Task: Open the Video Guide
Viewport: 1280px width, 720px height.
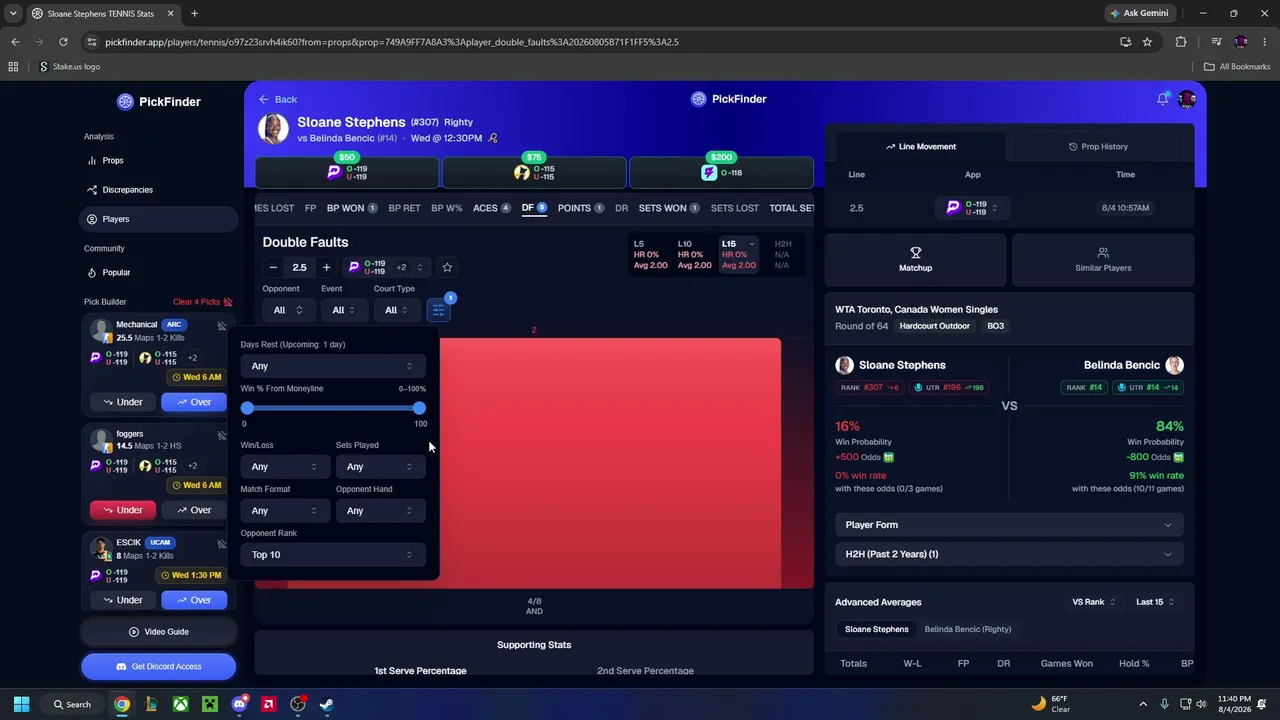Action: point(159,632)
